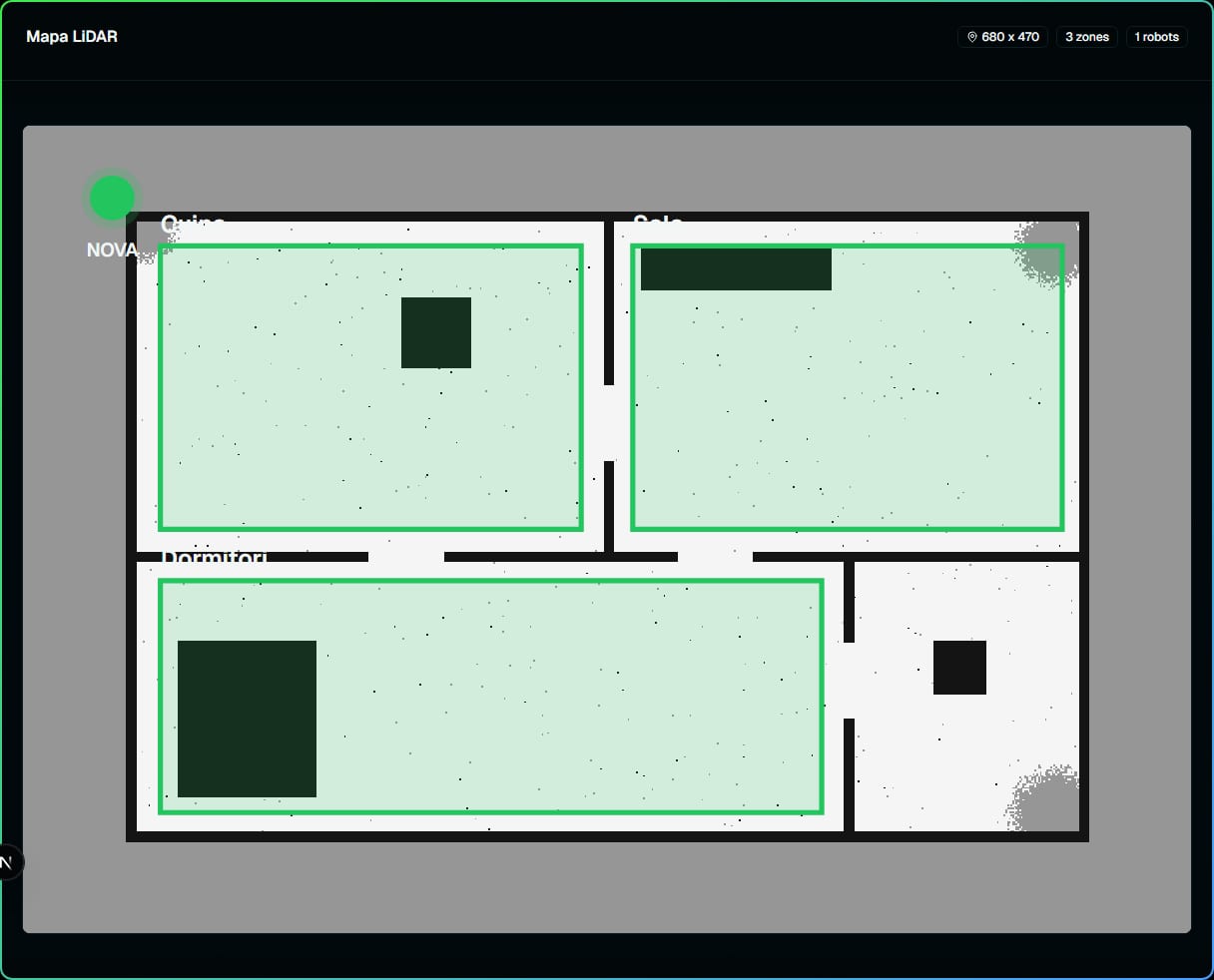Select the small black obstacle in the unzoned room

(x=959, y=668)
